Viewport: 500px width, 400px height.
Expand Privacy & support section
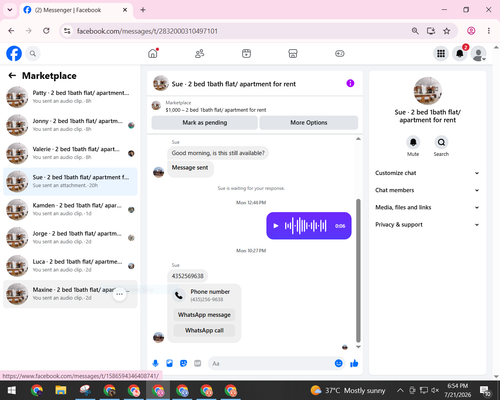point(427,225)
